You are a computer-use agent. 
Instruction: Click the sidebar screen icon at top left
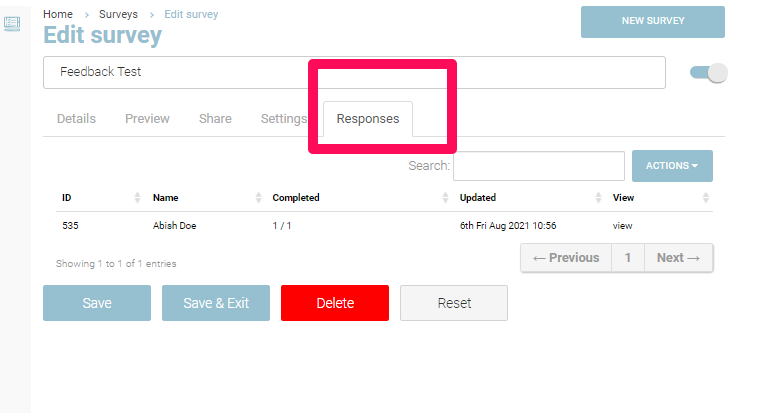point(12,23)
